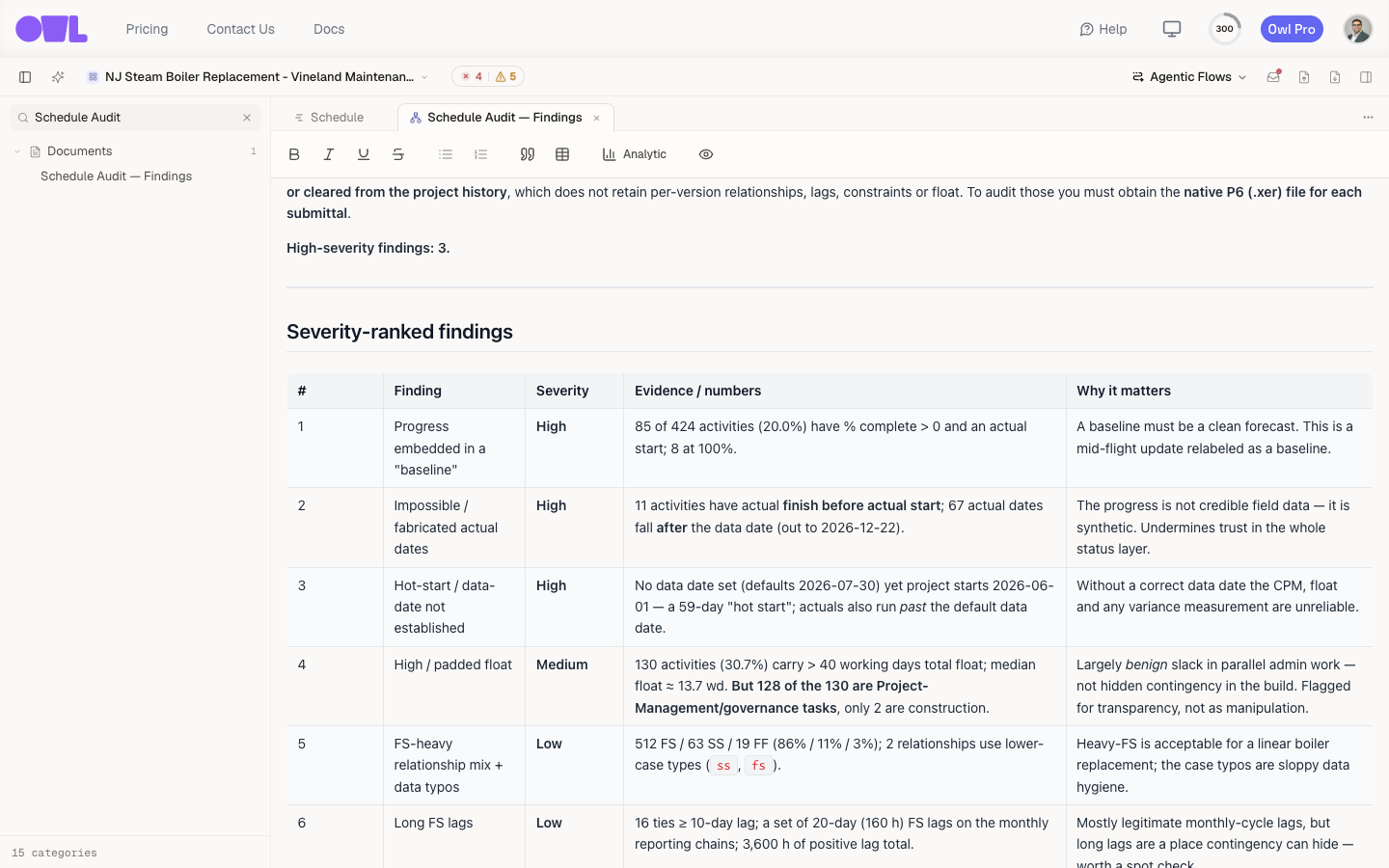Toggle the right side panel
The image size is (1389, 868).
1366,77
